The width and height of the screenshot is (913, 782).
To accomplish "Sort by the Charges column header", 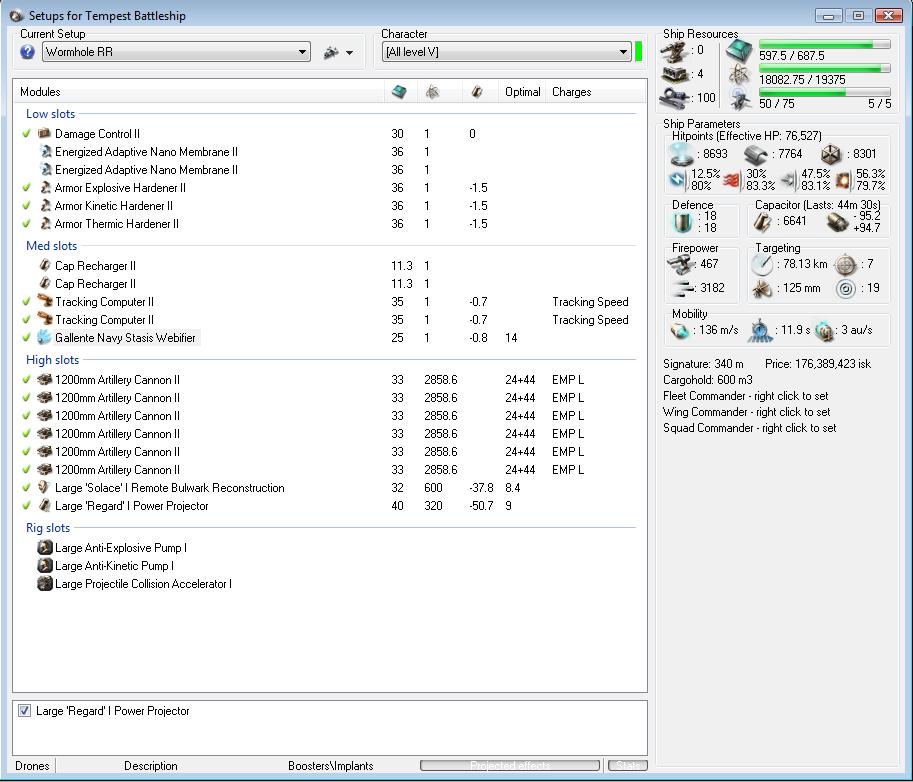I will 571,92.
